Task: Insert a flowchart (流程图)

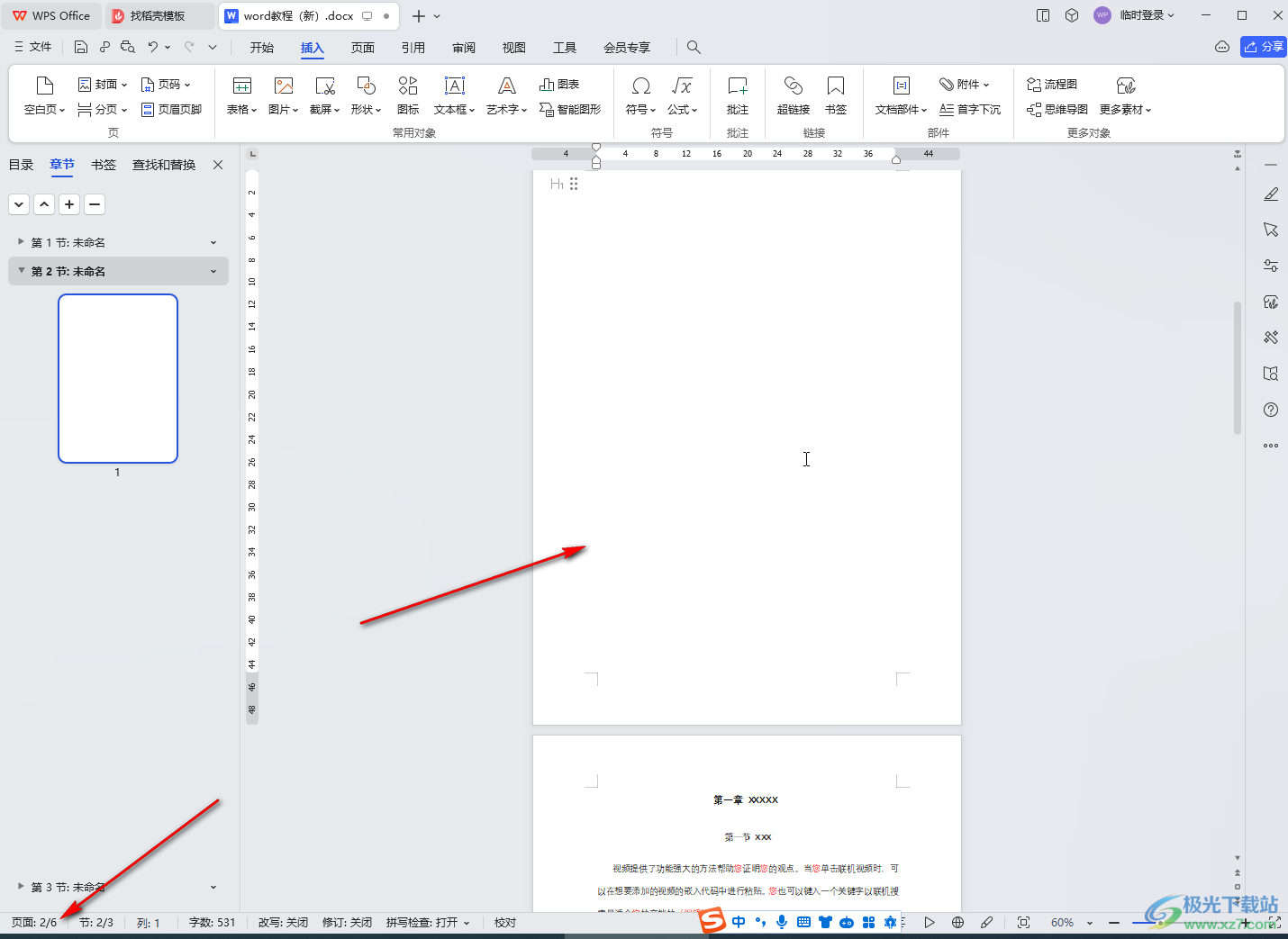Action: pos(1052,84)
